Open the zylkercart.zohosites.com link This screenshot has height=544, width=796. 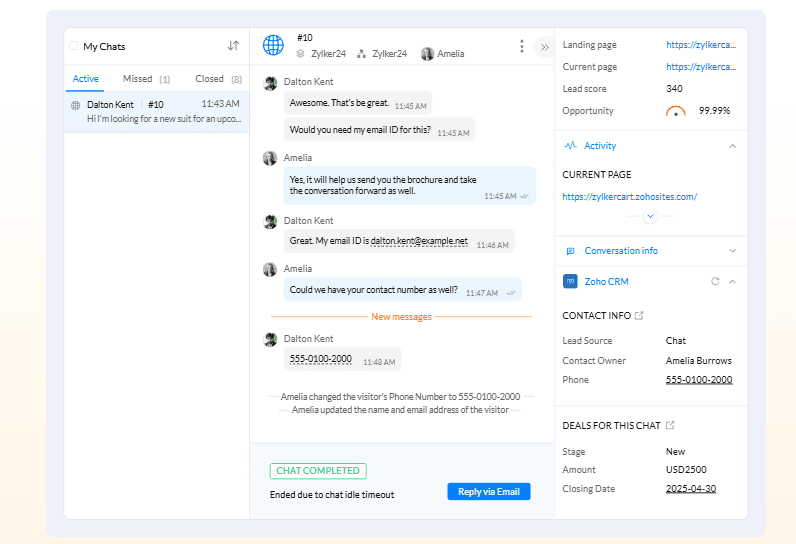tap(629, 196)
